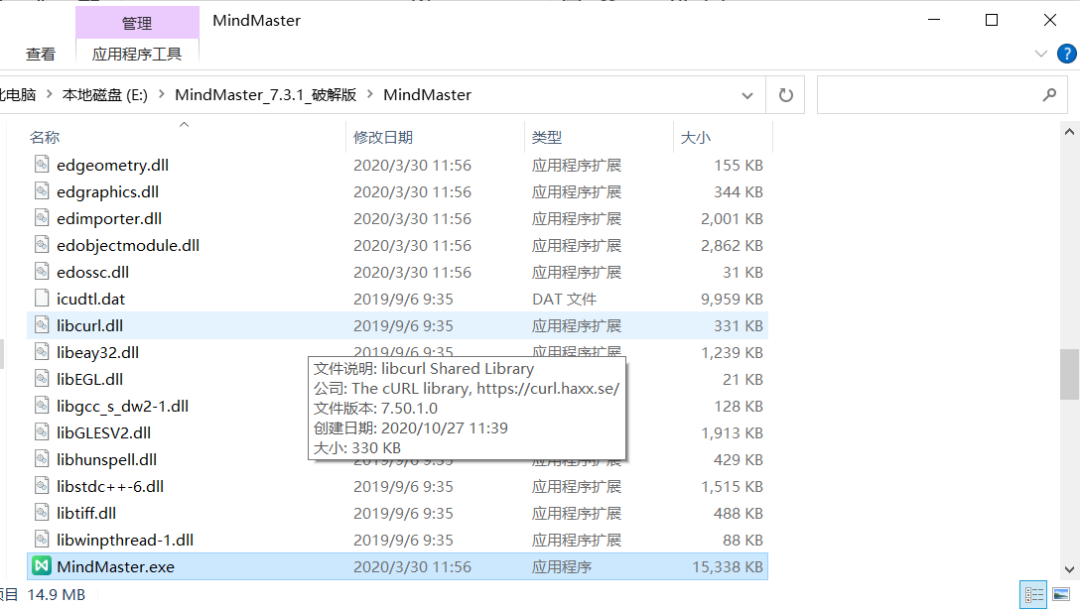The image size is (1080, 609).
Task: Switch to large thumbnails view icon
Action: tap(1061, 595)
